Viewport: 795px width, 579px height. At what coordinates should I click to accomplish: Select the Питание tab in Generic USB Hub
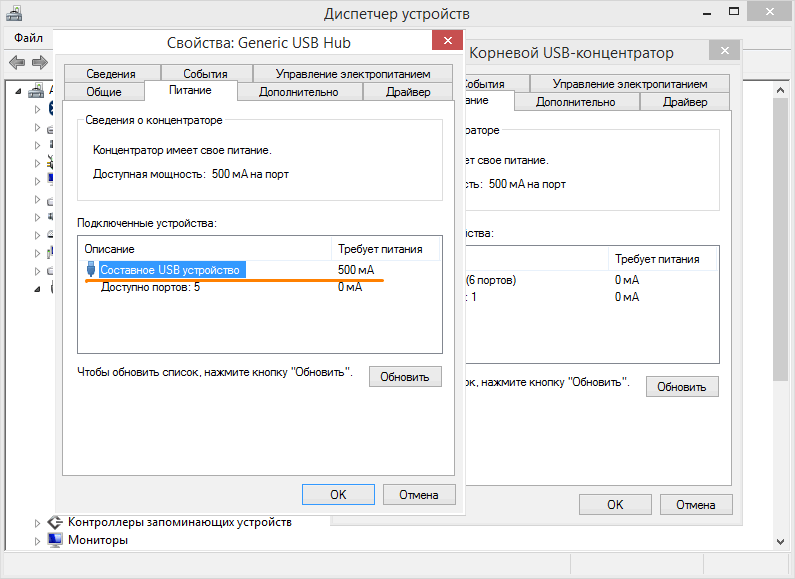tap(190, 90)
